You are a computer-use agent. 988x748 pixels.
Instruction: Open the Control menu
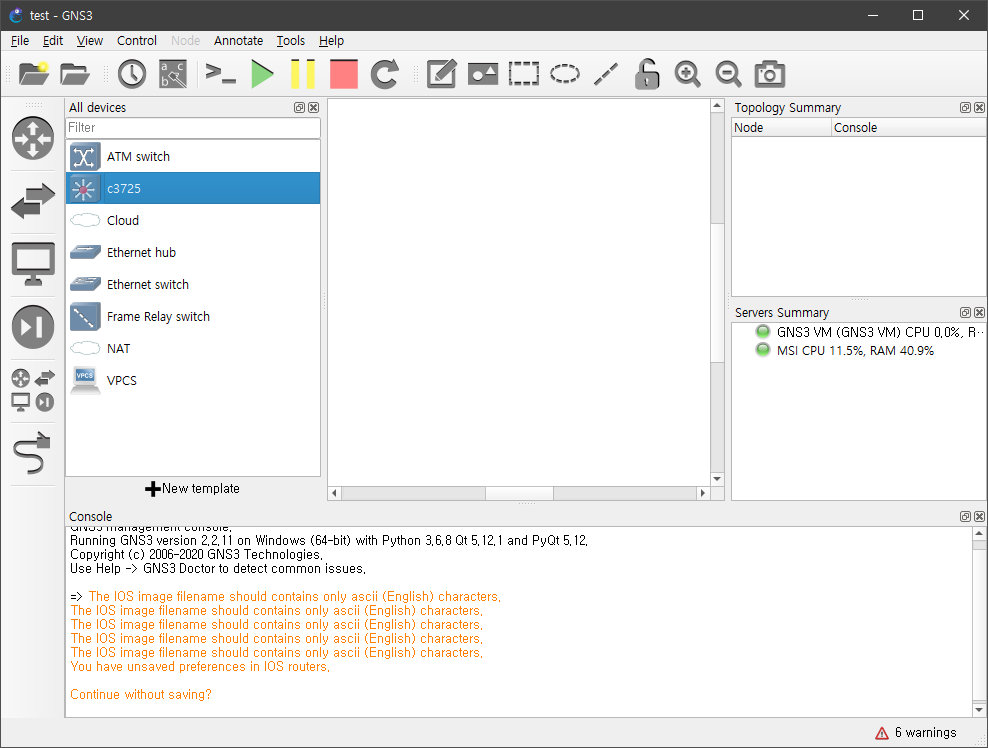coord(137,41)
